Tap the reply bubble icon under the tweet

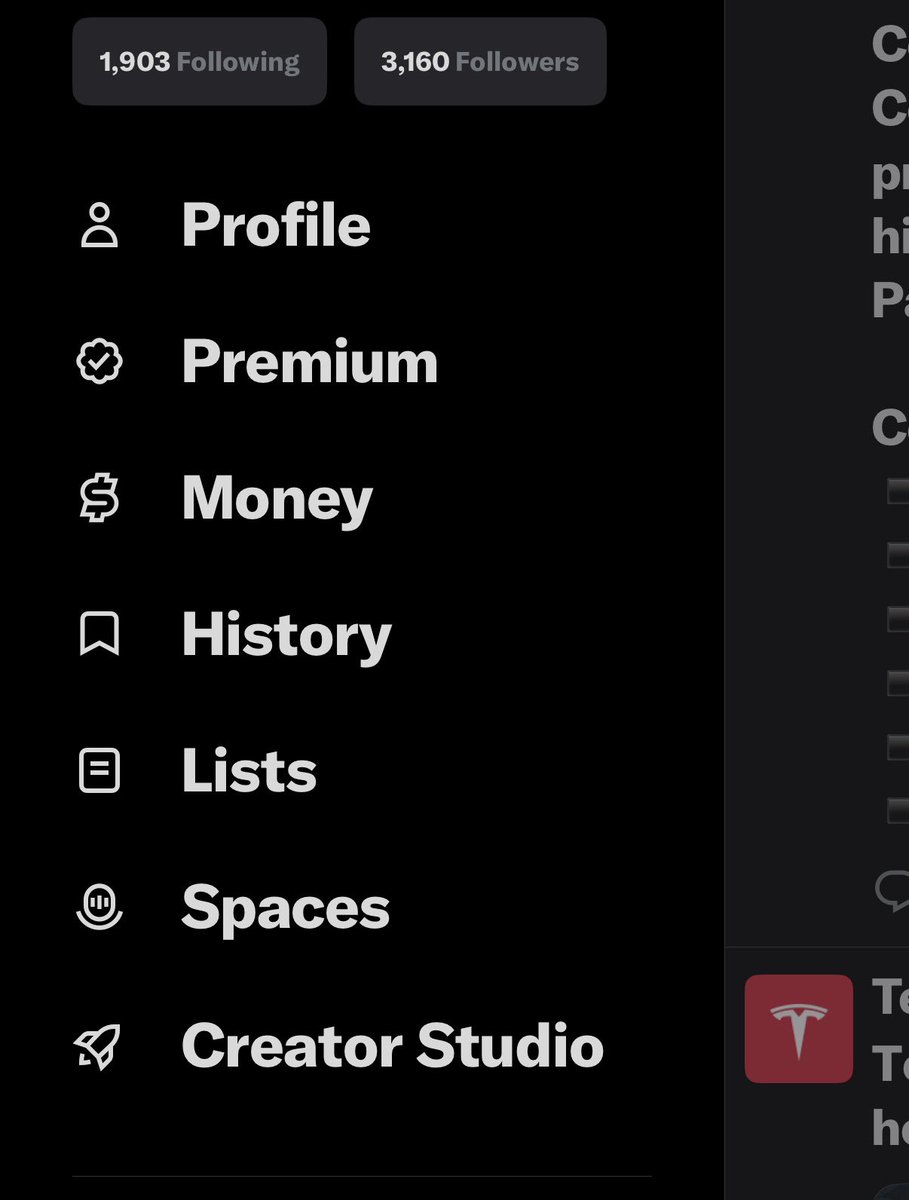pyautogui.click(x=892, y=888)
